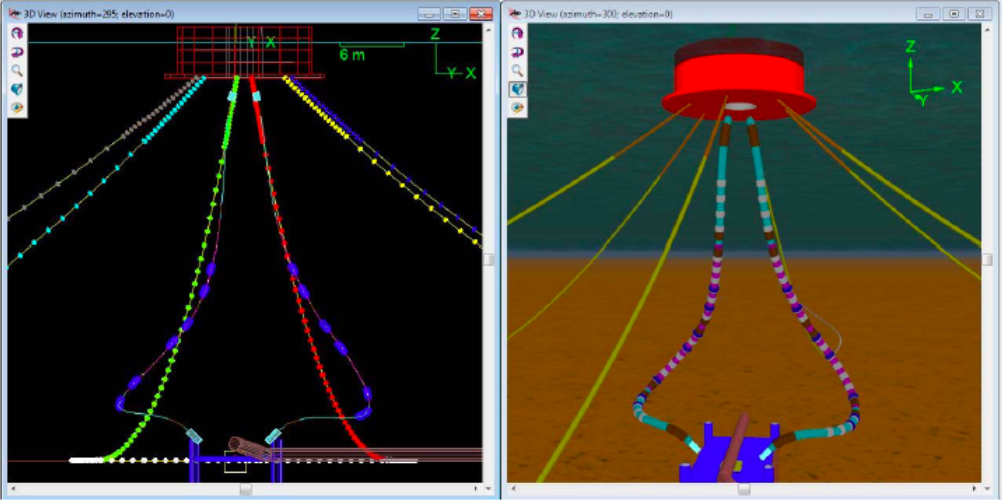Minimize the right 3D View window
Viewport: 1002px width, 502px height.
pos(930,14)
